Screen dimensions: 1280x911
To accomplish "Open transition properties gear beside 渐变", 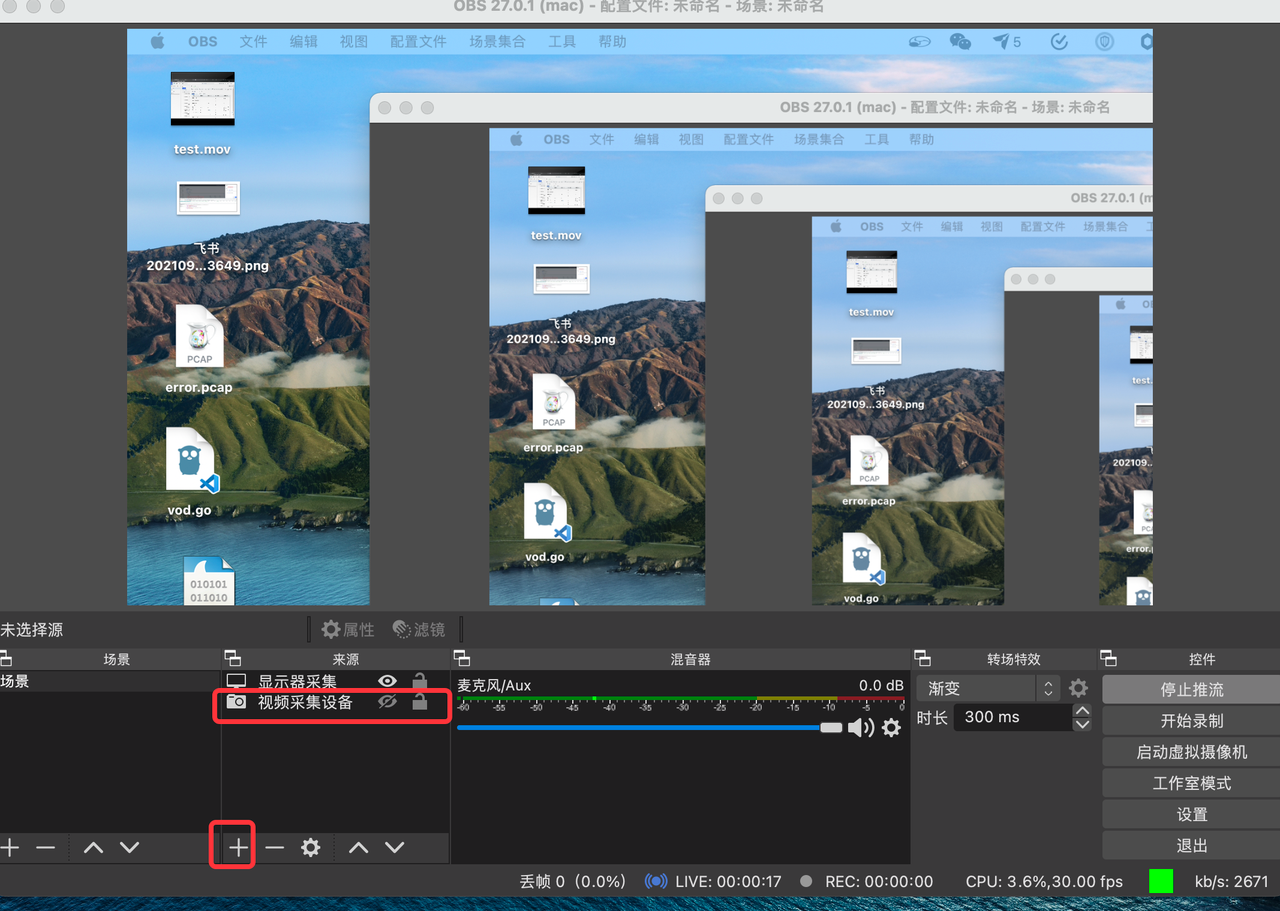I will (1078, 688).
